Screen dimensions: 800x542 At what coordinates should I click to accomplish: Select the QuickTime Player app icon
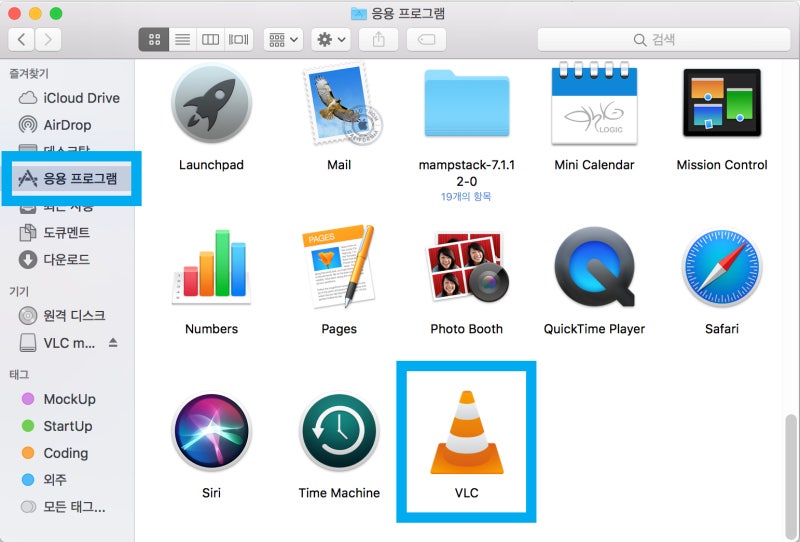click(594, 267)
